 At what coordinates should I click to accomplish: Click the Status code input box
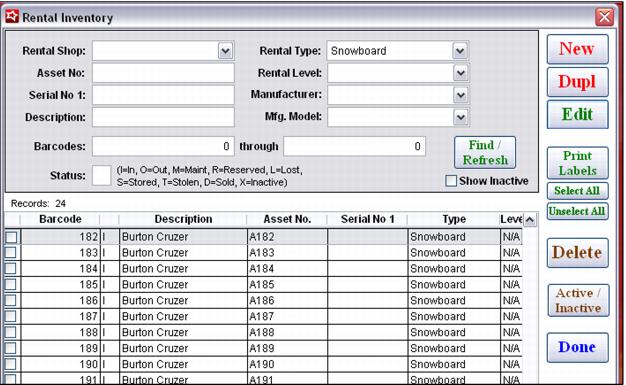102,176
